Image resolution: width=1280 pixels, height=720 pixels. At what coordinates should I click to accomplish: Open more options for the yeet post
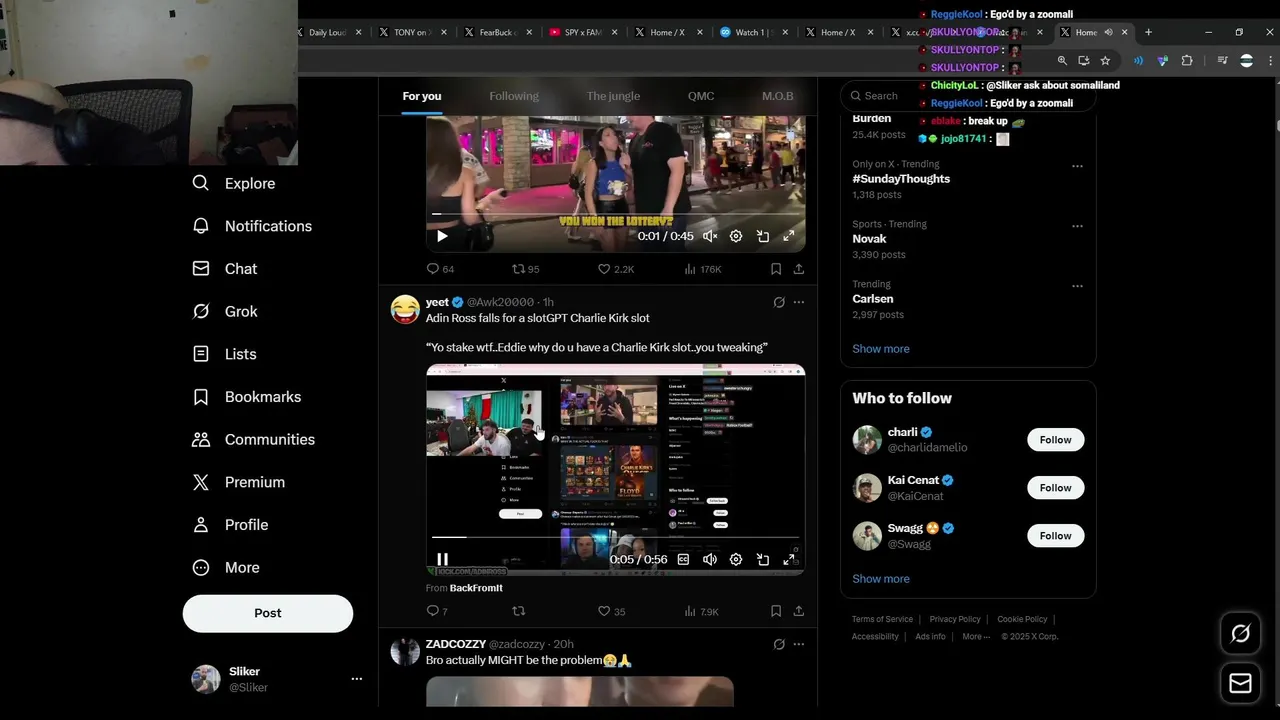tap(799, 302)
